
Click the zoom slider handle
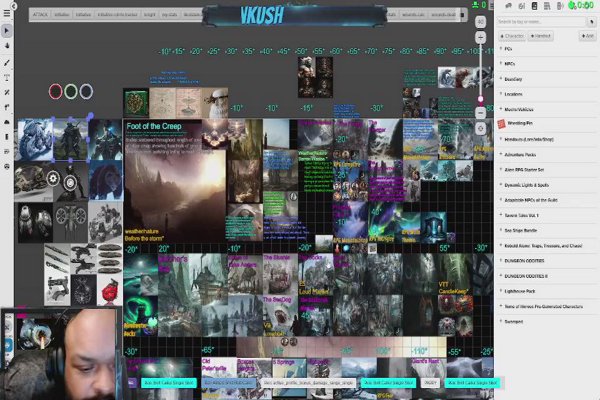(481, 99)
